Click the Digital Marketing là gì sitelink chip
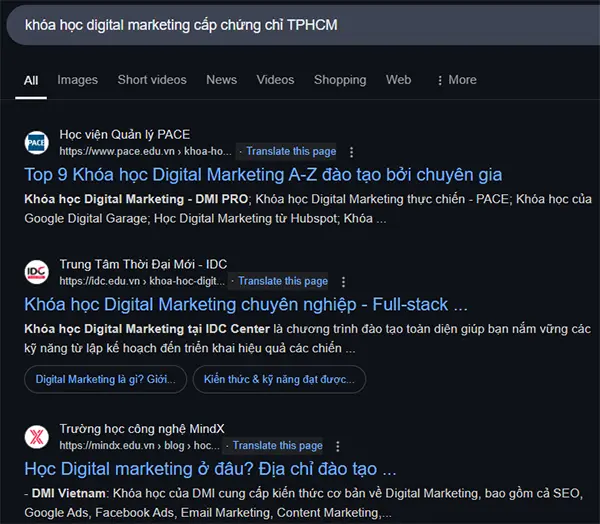 [106, 379]
